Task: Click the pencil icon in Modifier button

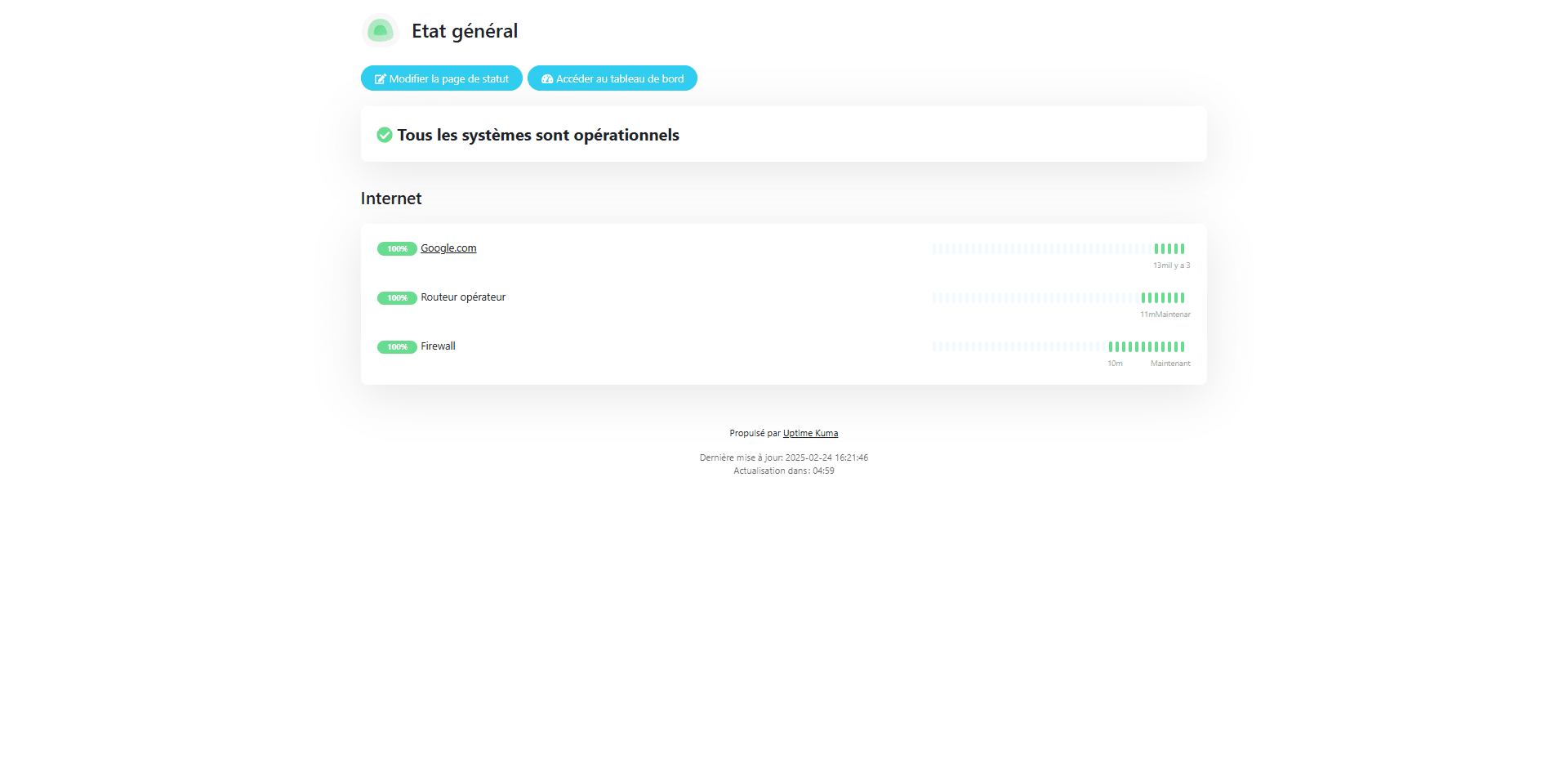Action: point(380,79)
